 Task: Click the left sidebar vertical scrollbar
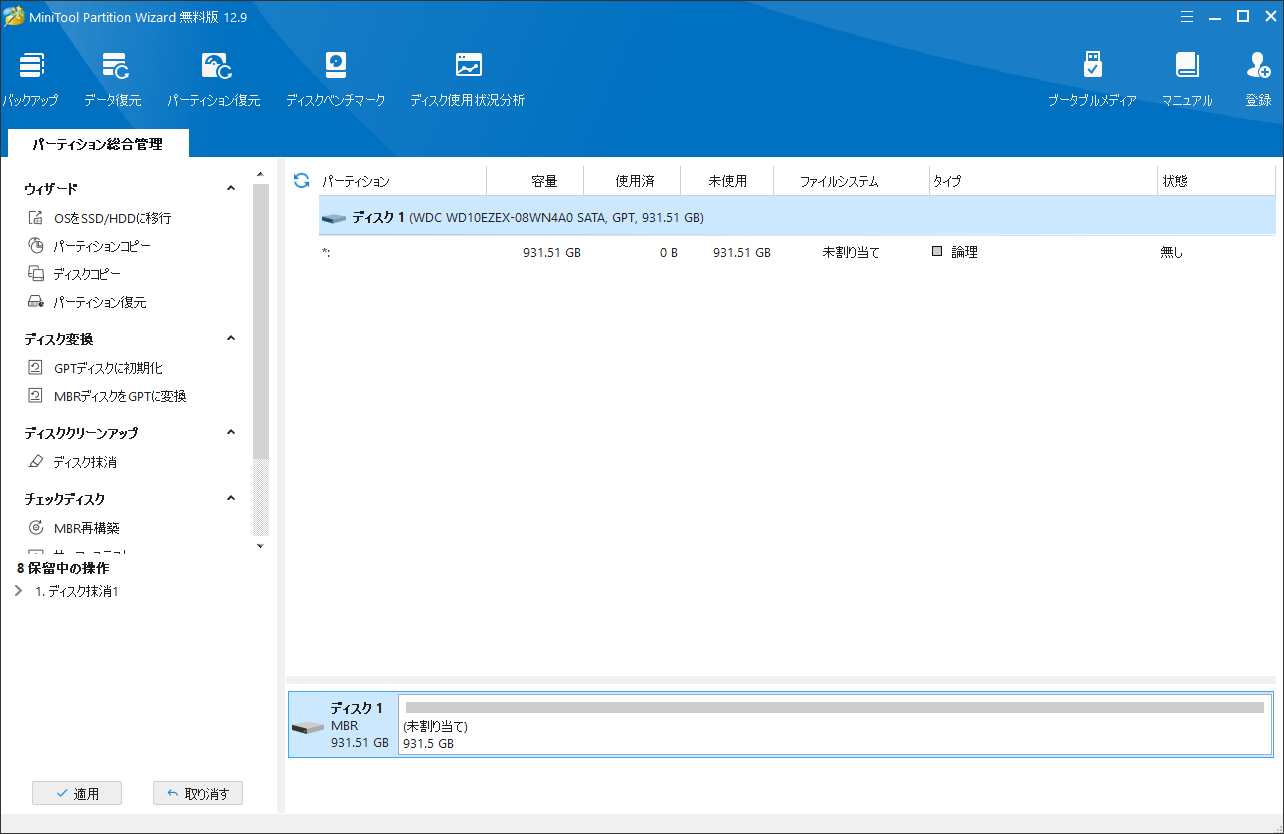click(261, 320)
